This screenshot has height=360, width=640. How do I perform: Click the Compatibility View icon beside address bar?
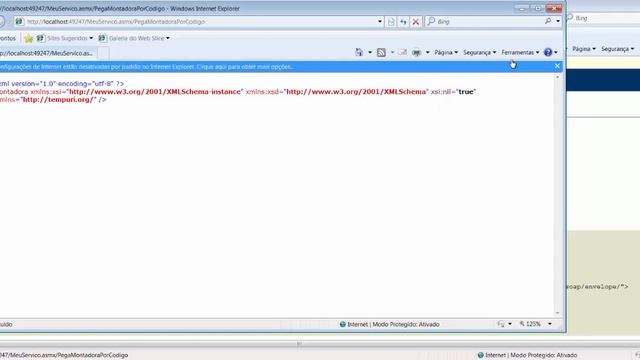[x=391, y=22]
